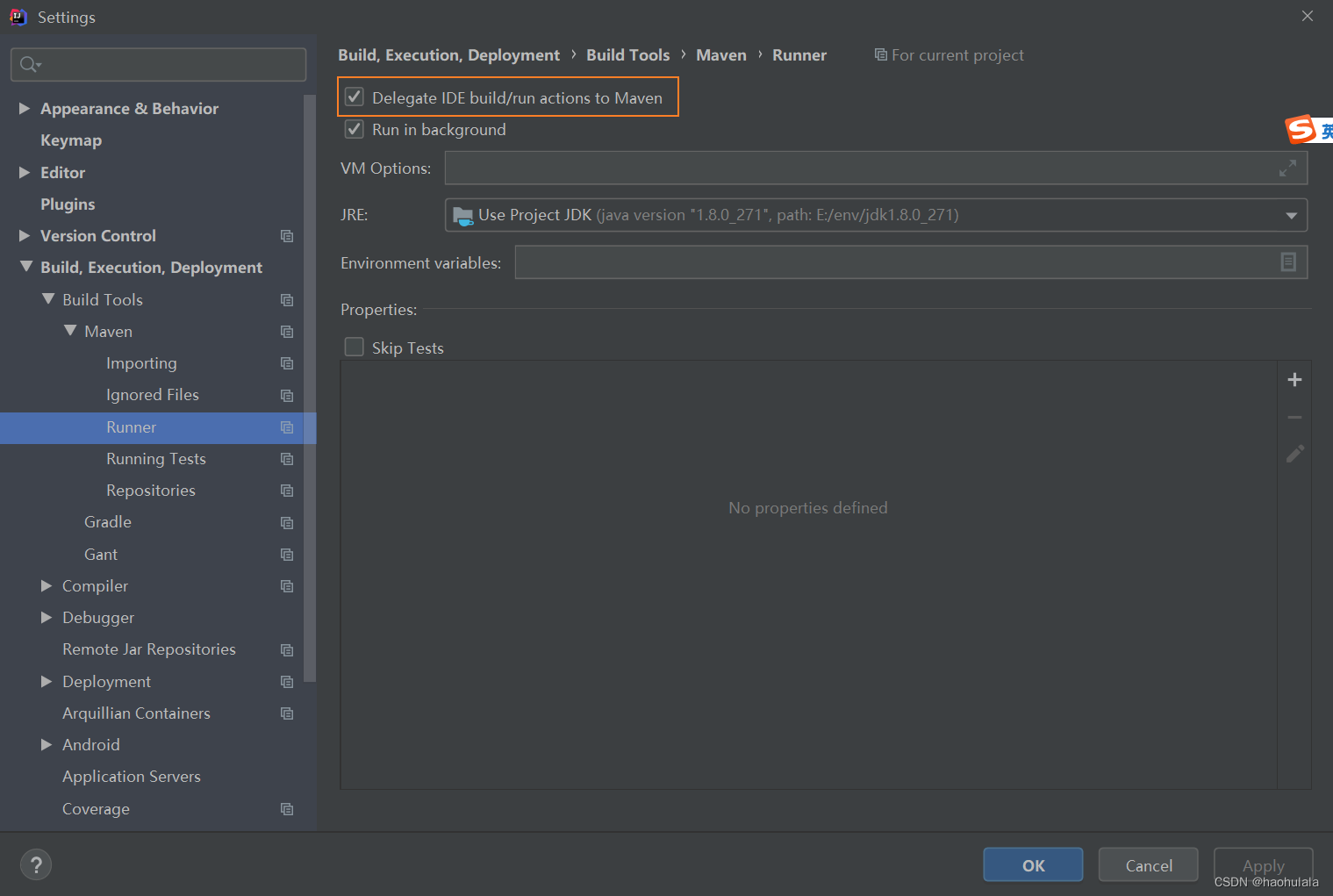Click project-level icon beside Gradle
This screenshot has height=896, width=1333.
[287, 523]
